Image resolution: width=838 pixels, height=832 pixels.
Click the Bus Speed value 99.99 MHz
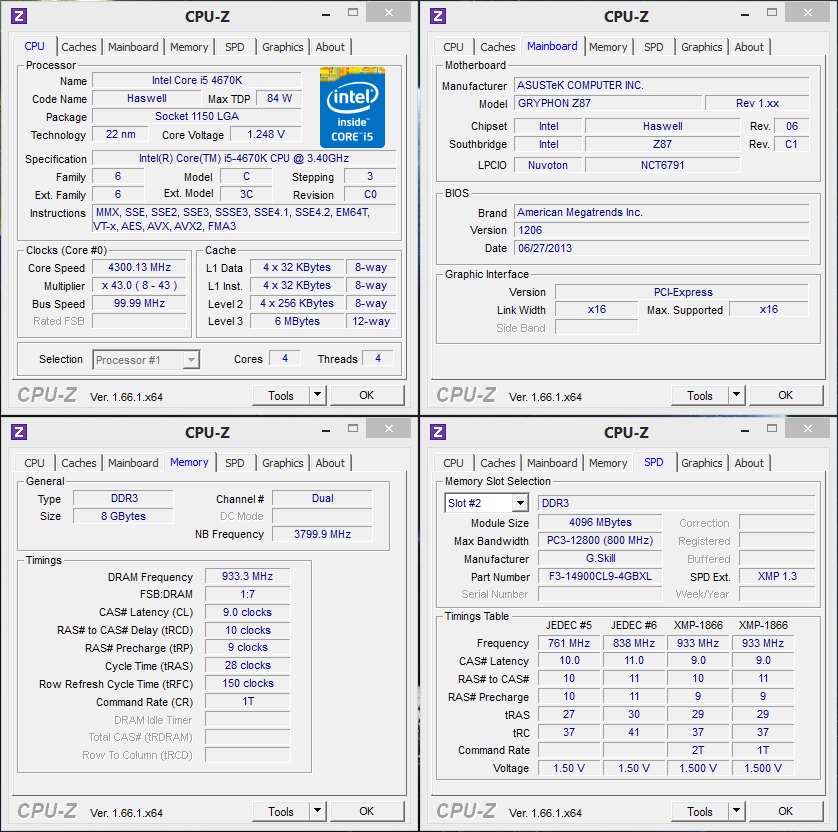point(139,303)
